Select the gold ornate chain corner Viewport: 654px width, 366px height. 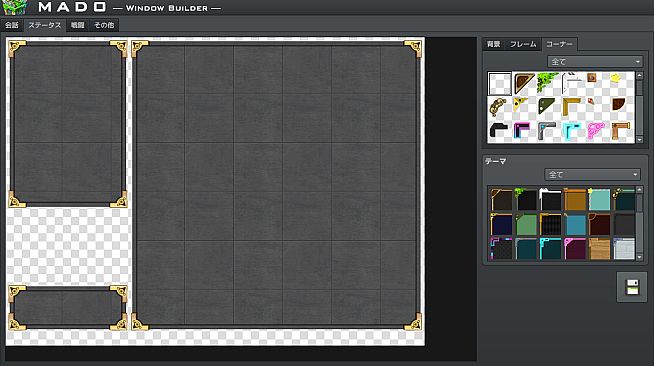pos(499,107)
